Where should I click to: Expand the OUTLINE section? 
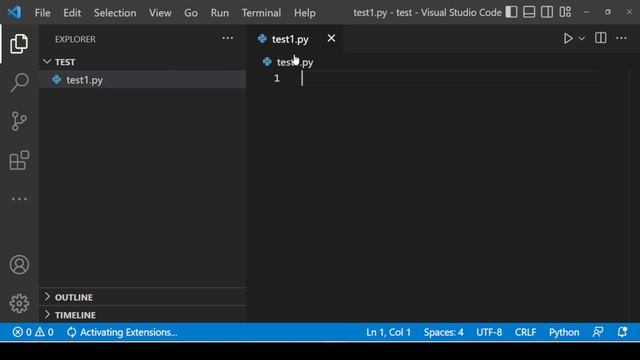click(142, 297)
